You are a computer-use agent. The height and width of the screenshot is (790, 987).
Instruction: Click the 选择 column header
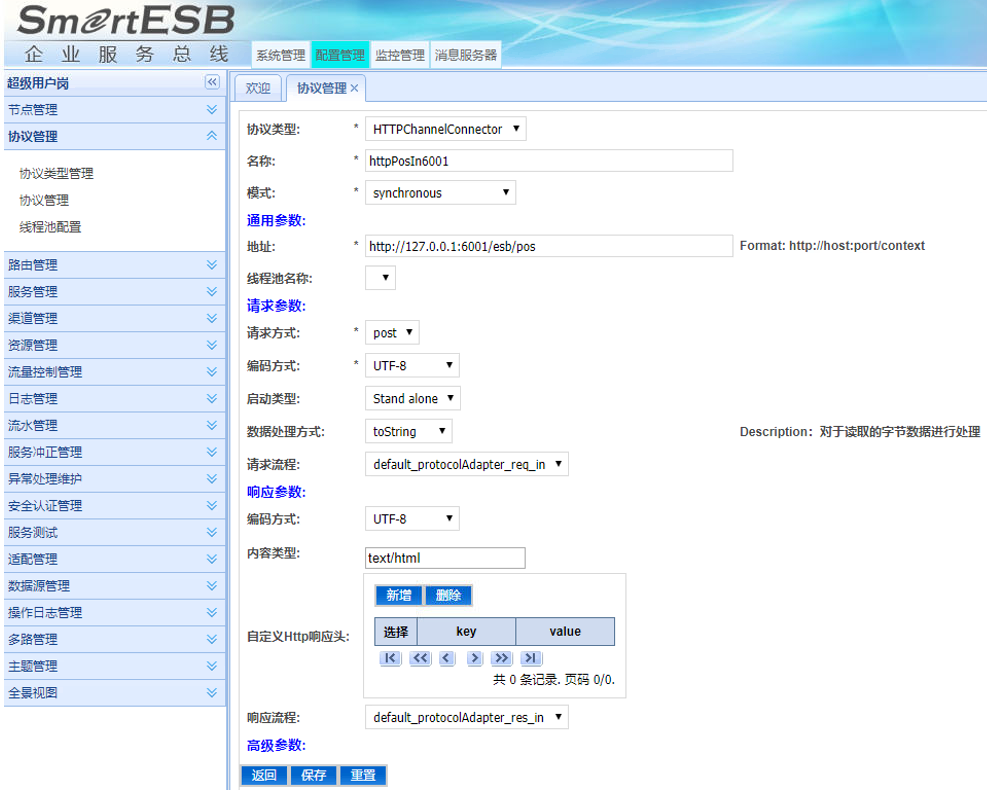pyautogui.click(x=395, y=632)
